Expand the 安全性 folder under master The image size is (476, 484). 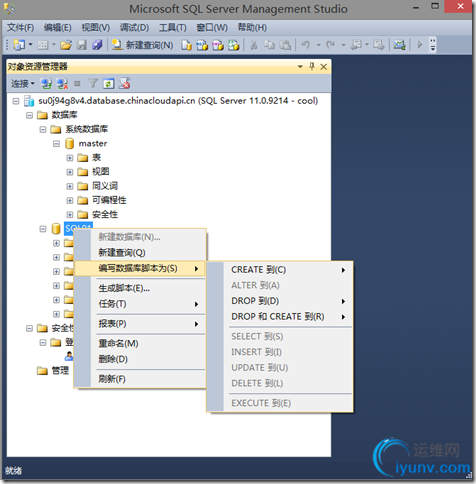(70, 215)
